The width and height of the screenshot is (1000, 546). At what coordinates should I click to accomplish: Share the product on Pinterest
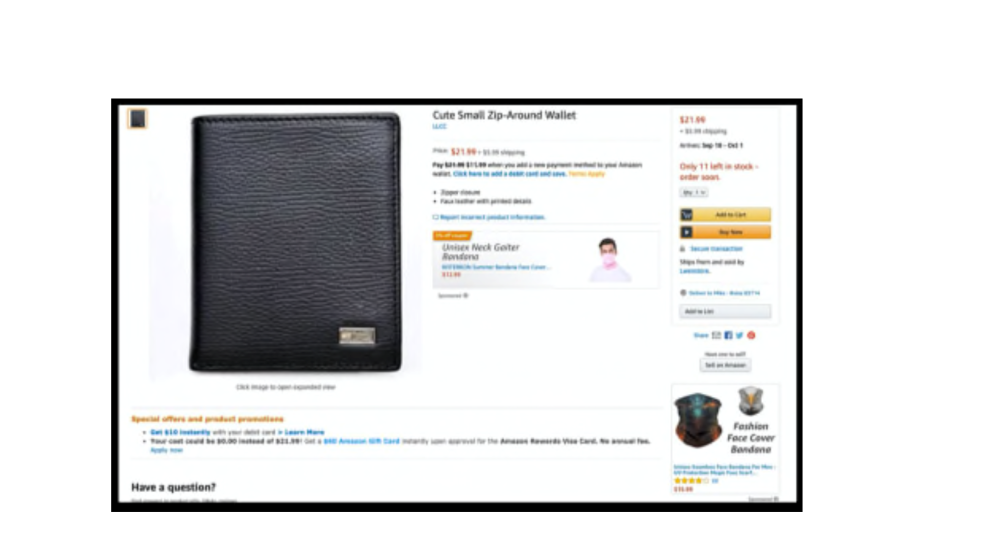(x=751, y=336)
